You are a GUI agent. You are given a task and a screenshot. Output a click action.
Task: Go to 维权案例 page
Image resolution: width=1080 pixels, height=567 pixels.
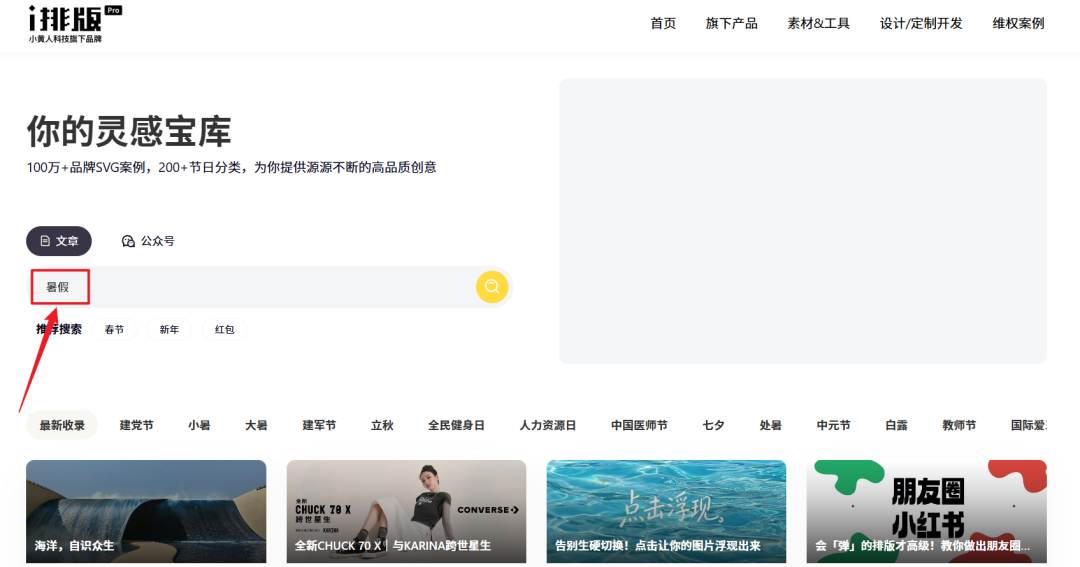pos(1018,23)
